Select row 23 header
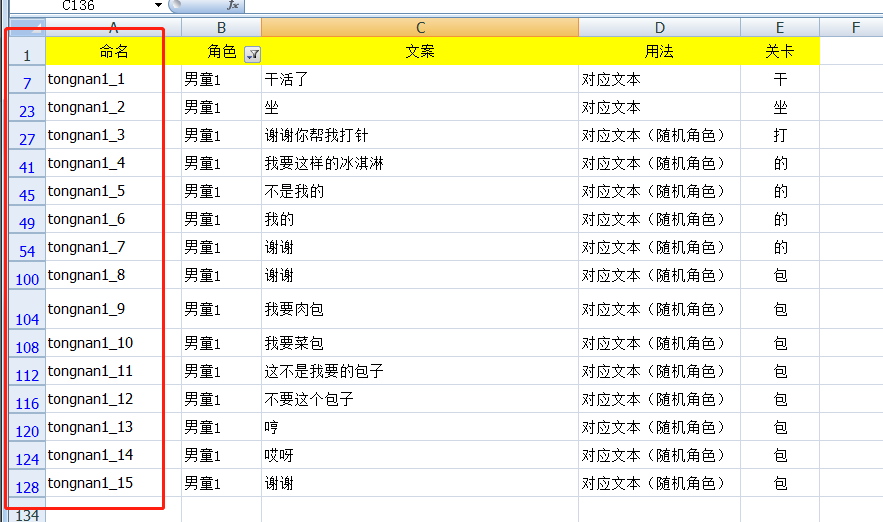Image resolution: width=883 pixels, height=522 pixels. pos(27,107)
